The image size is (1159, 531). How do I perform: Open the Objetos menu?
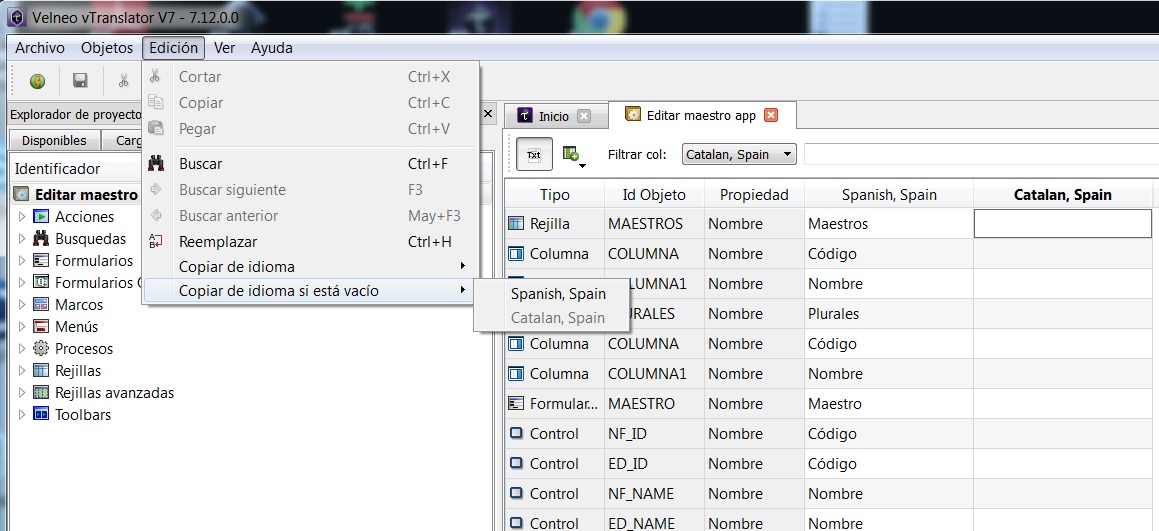[107, 48]
